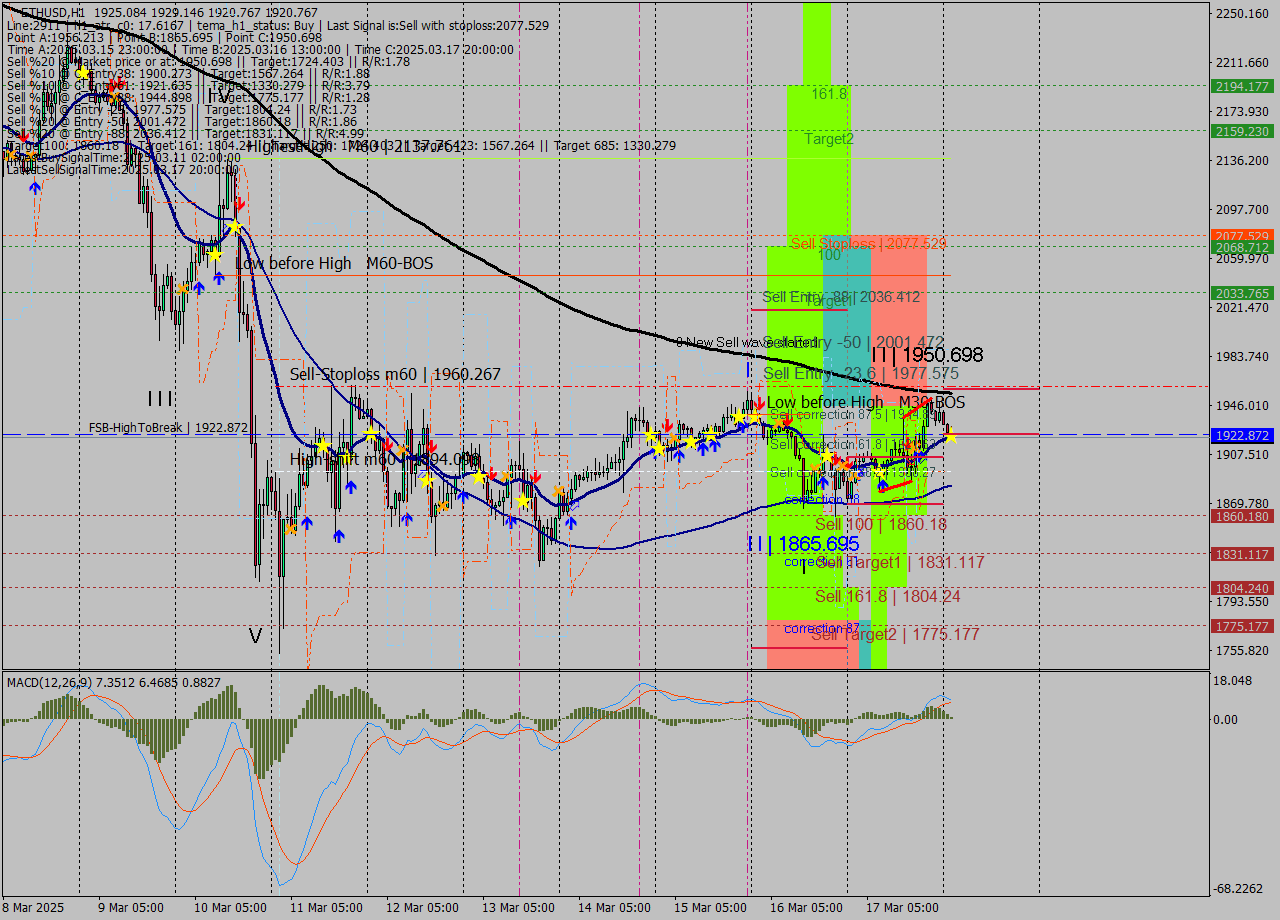Select the green 2194.177 price axis tag

(x=1241, y=87)
